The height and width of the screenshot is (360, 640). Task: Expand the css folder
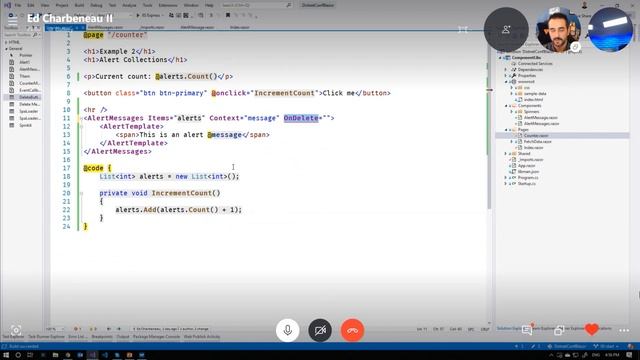(x=511, y=88)
